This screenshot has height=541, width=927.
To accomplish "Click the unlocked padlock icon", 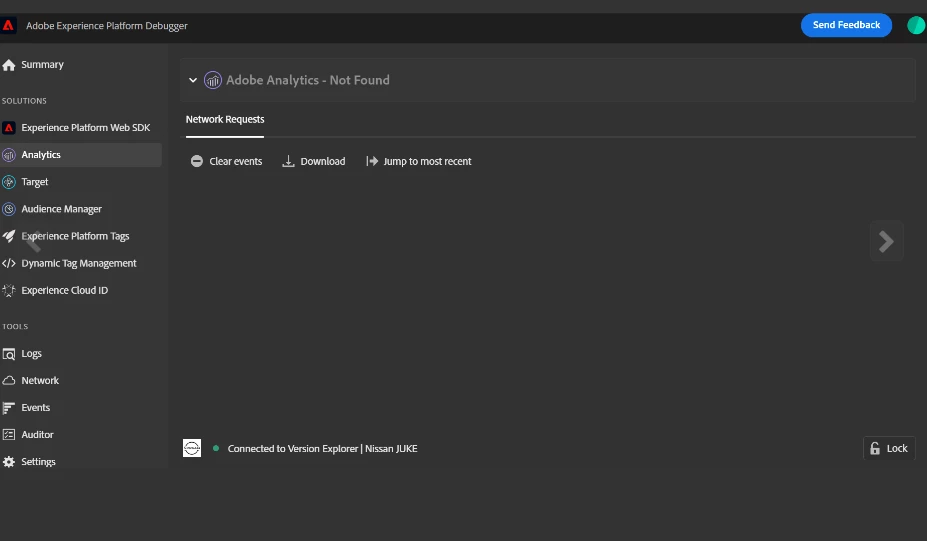I will tap(875, 449).
